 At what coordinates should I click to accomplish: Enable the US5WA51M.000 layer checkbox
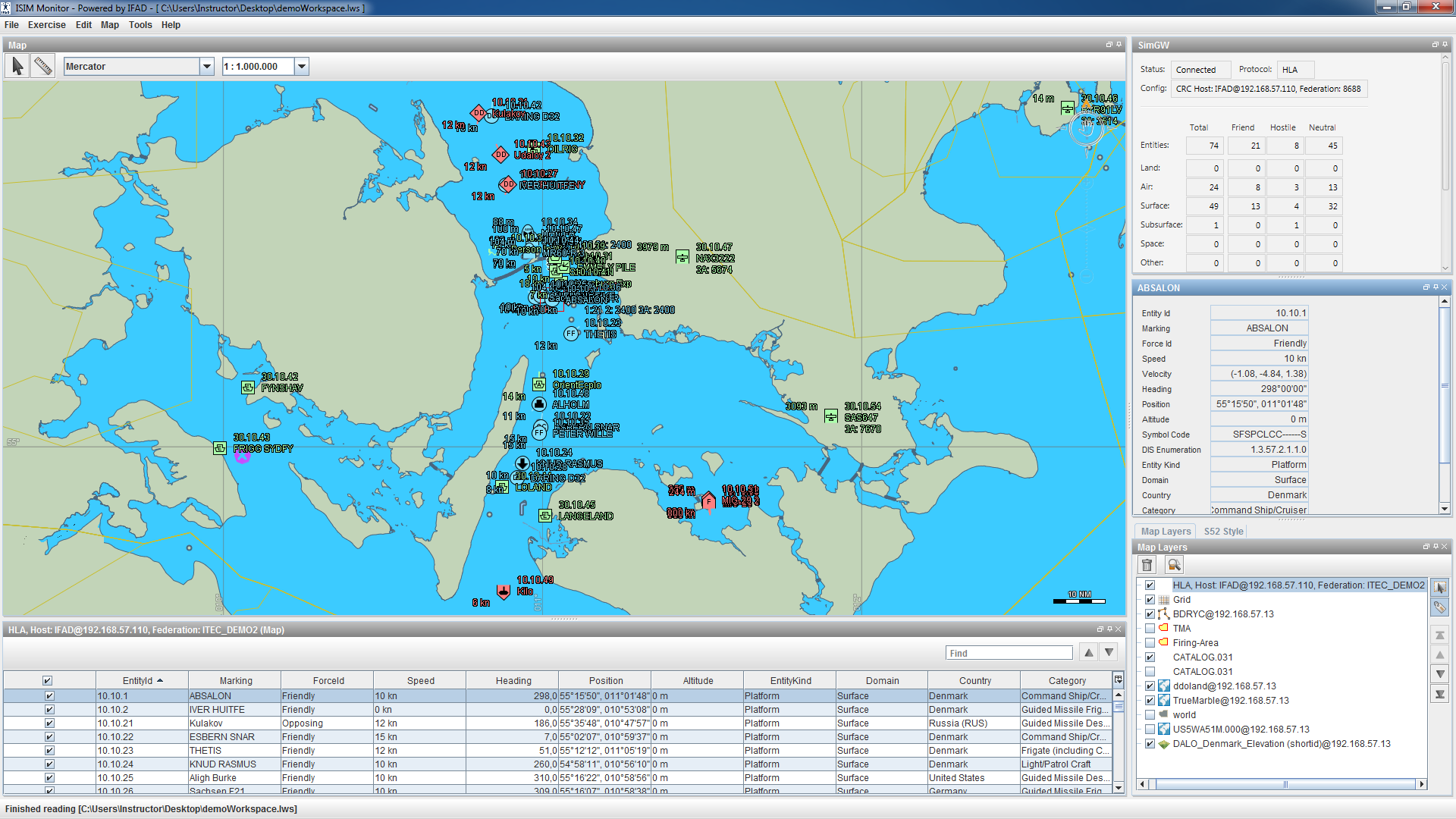click(x=1150, y=730)
